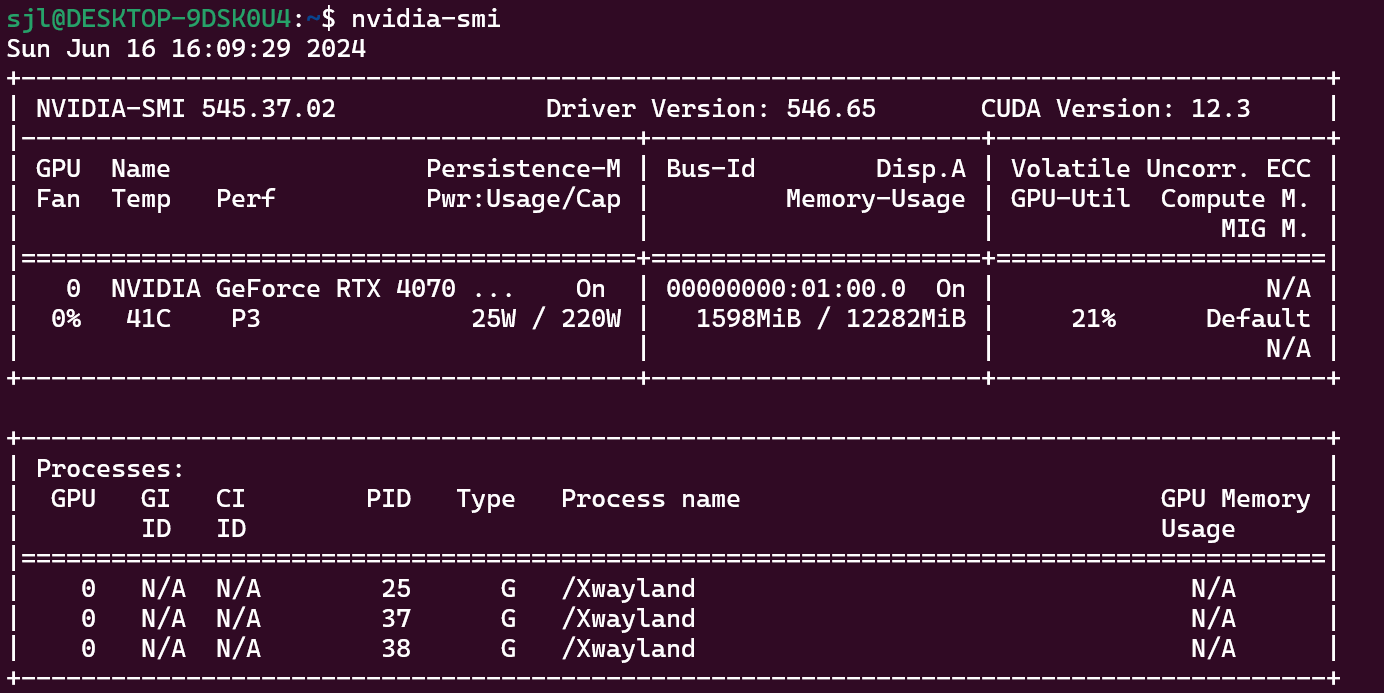
Task: Click the Driver Version 546.65 text
Action: pos(710,109)
